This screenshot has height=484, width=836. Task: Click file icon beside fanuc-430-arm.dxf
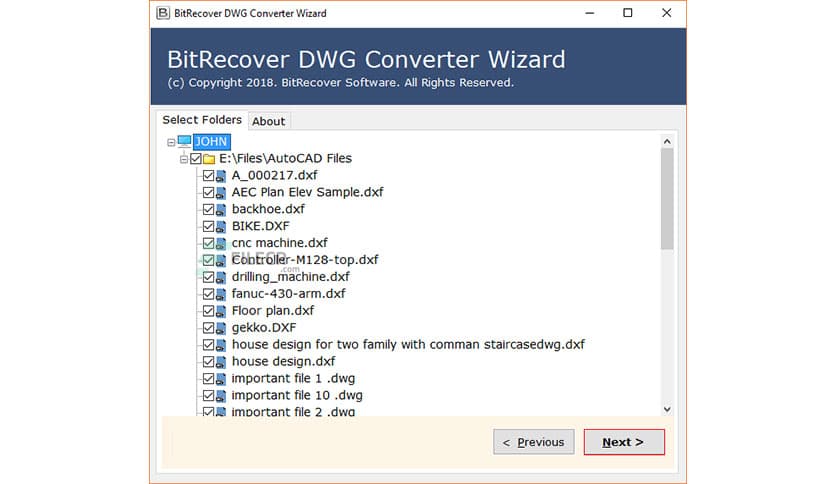pyautogui.click(x=221, y=294)
